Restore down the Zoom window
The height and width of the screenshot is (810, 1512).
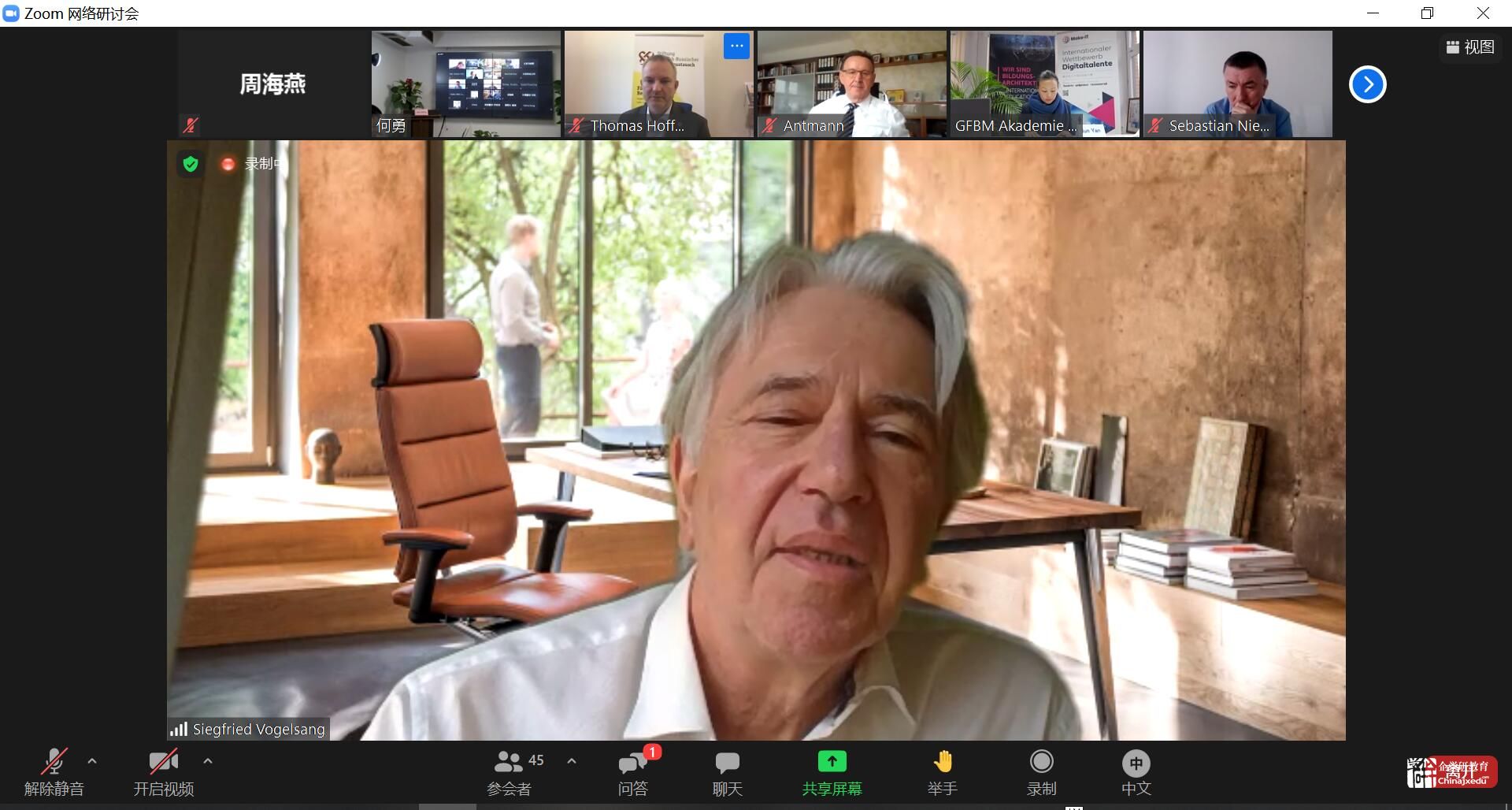point(1427,13)
